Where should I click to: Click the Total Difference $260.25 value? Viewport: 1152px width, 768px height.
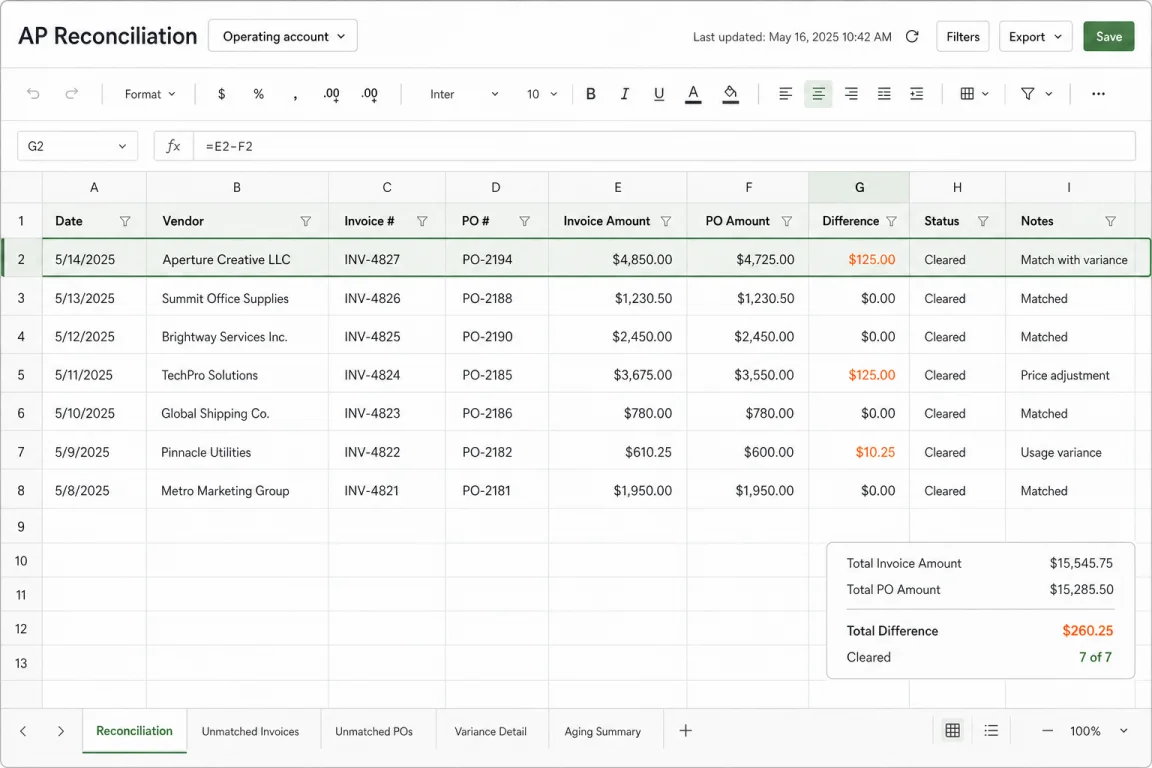tap(1087, 631)
